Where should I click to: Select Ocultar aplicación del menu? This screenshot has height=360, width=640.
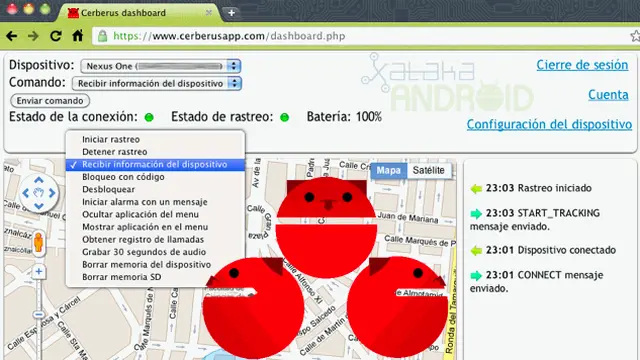tap(155, 214)
